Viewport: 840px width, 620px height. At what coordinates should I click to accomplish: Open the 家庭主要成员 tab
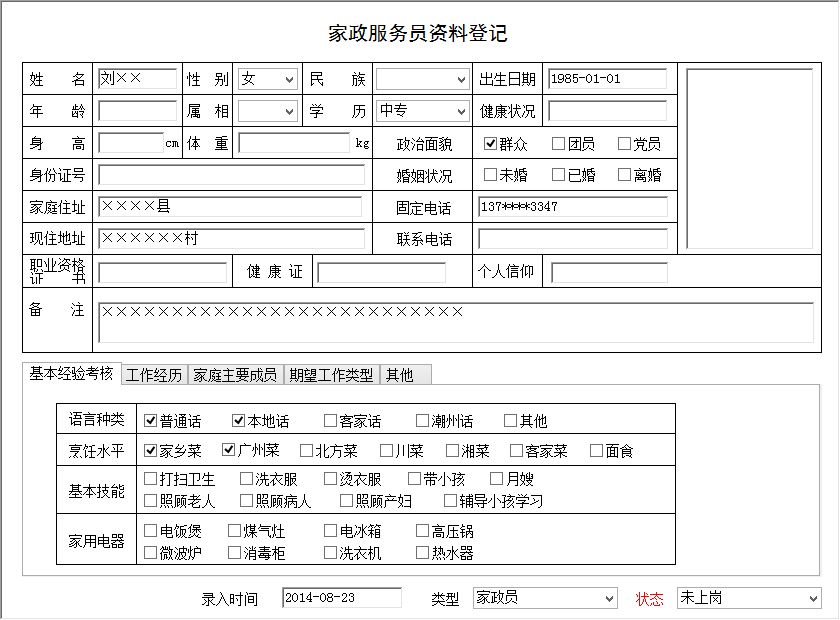(235, 375)
